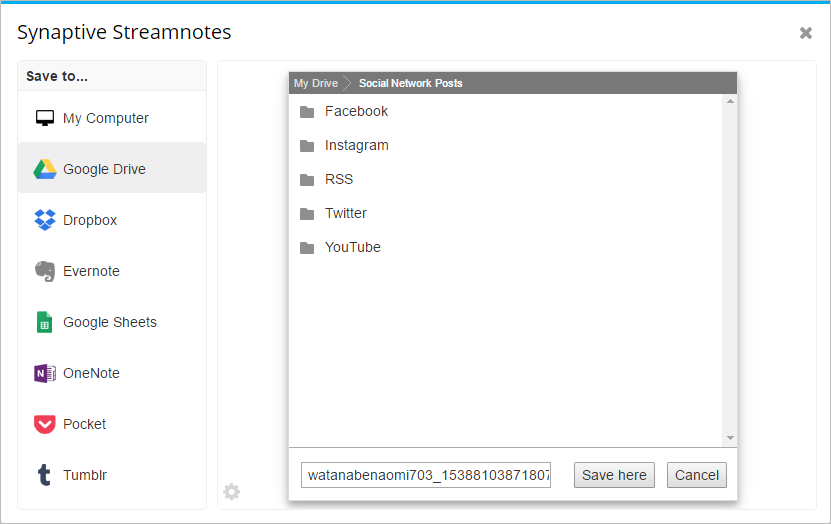Click the Twitter folder icon
This screenshot has width=831, height=524.
(x=307, y=214)
